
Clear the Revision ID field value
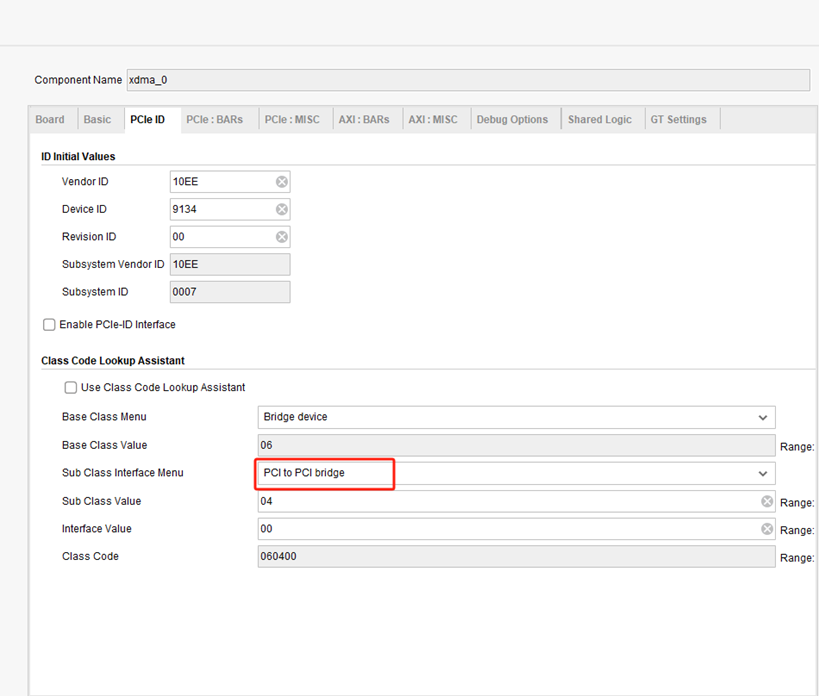(282, 237)
